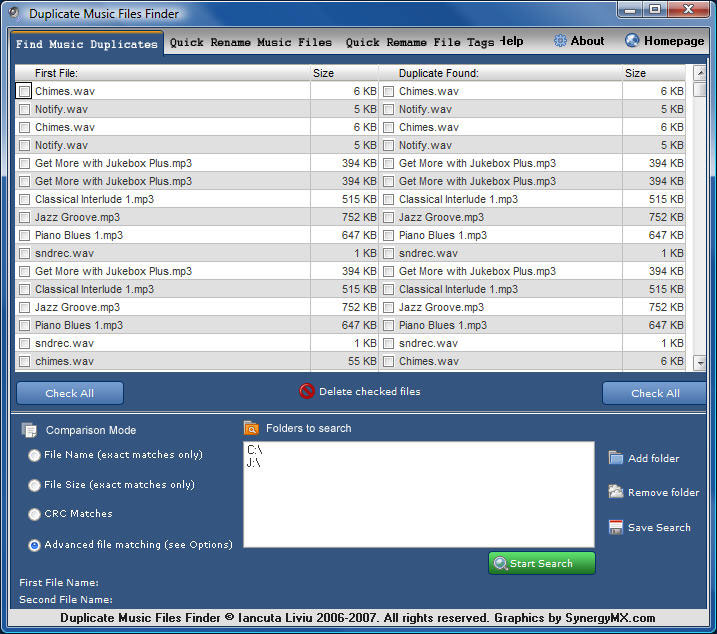Click the Save Search icon
The image size is (717, 634).
click(x=615, y=527)
